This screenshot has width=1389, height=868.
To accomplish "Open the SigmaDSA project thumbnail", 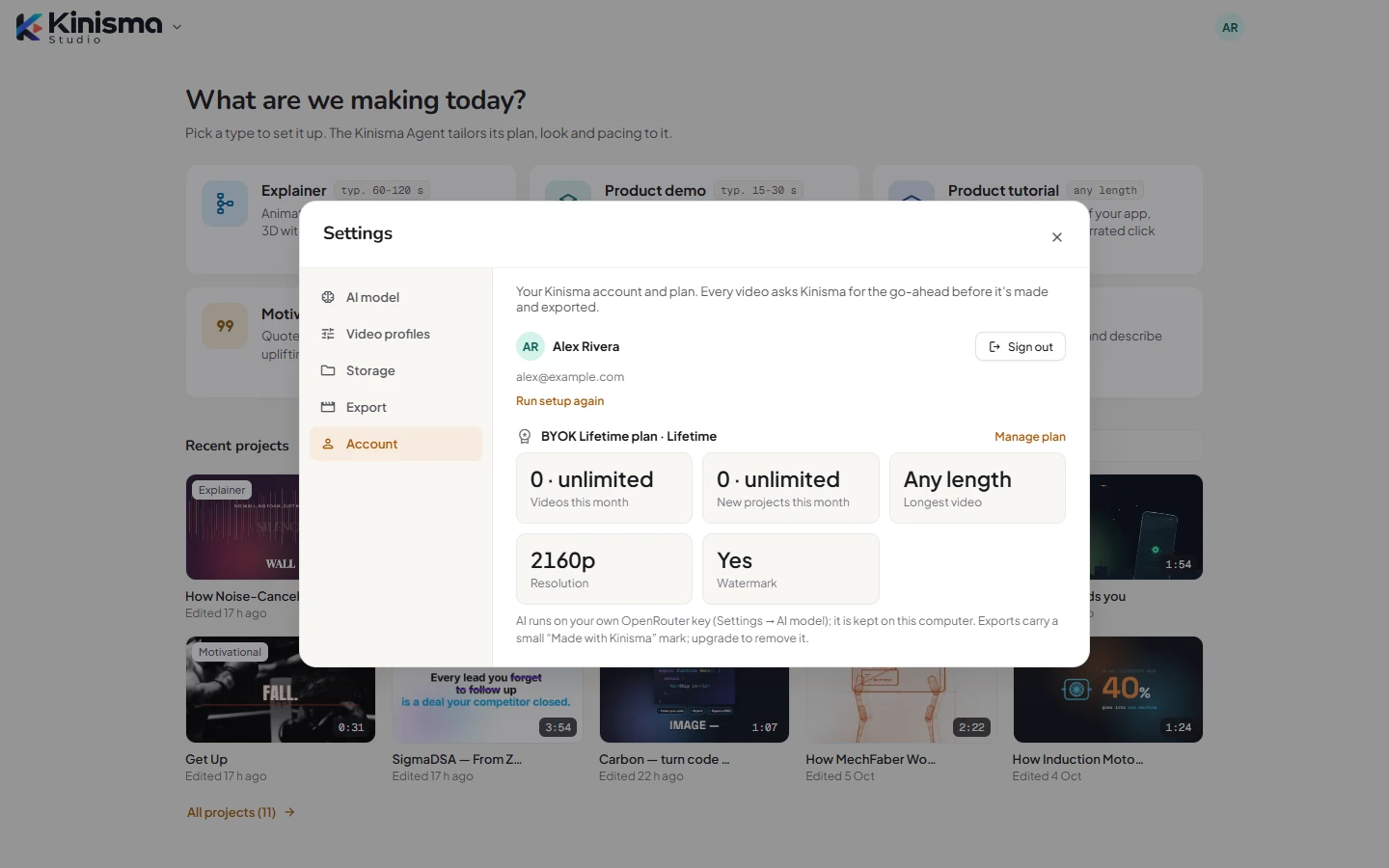I will pos(487,705).
